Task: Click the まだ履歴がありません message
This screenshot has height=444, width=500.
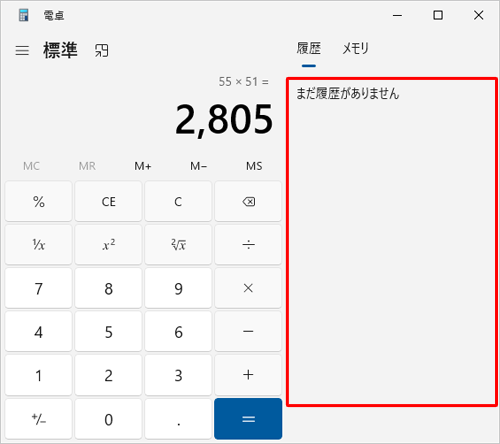Action: (x=347, y=93)
